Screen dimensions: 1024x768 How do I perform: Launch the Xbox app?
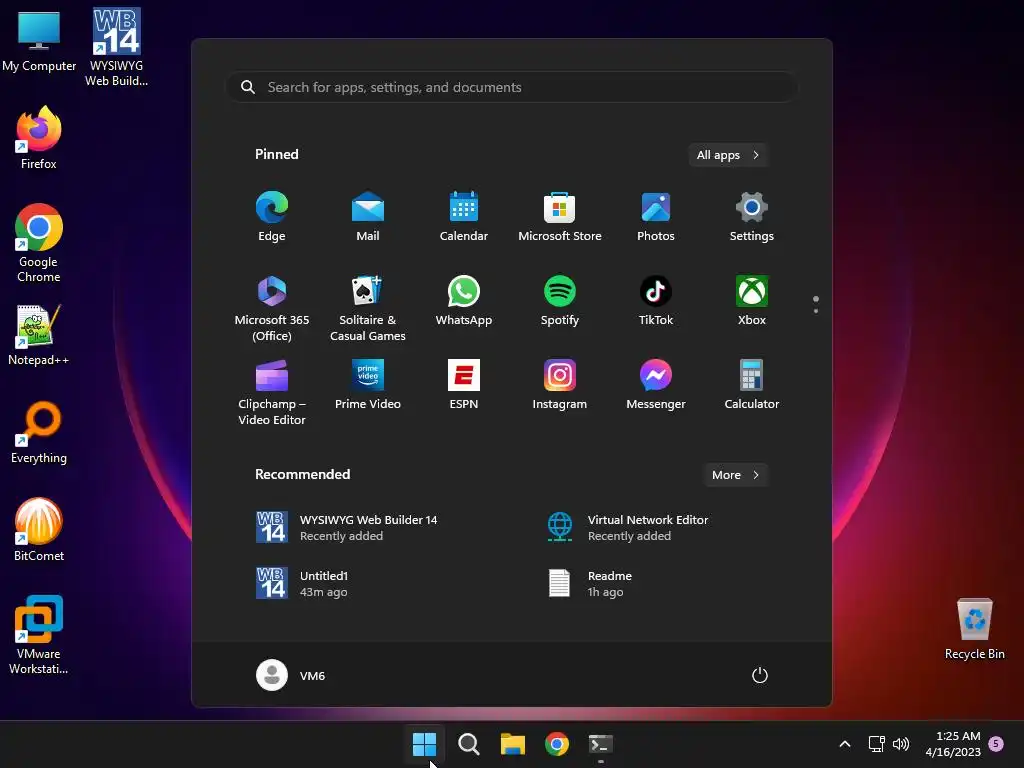click(x=752, y=301)
